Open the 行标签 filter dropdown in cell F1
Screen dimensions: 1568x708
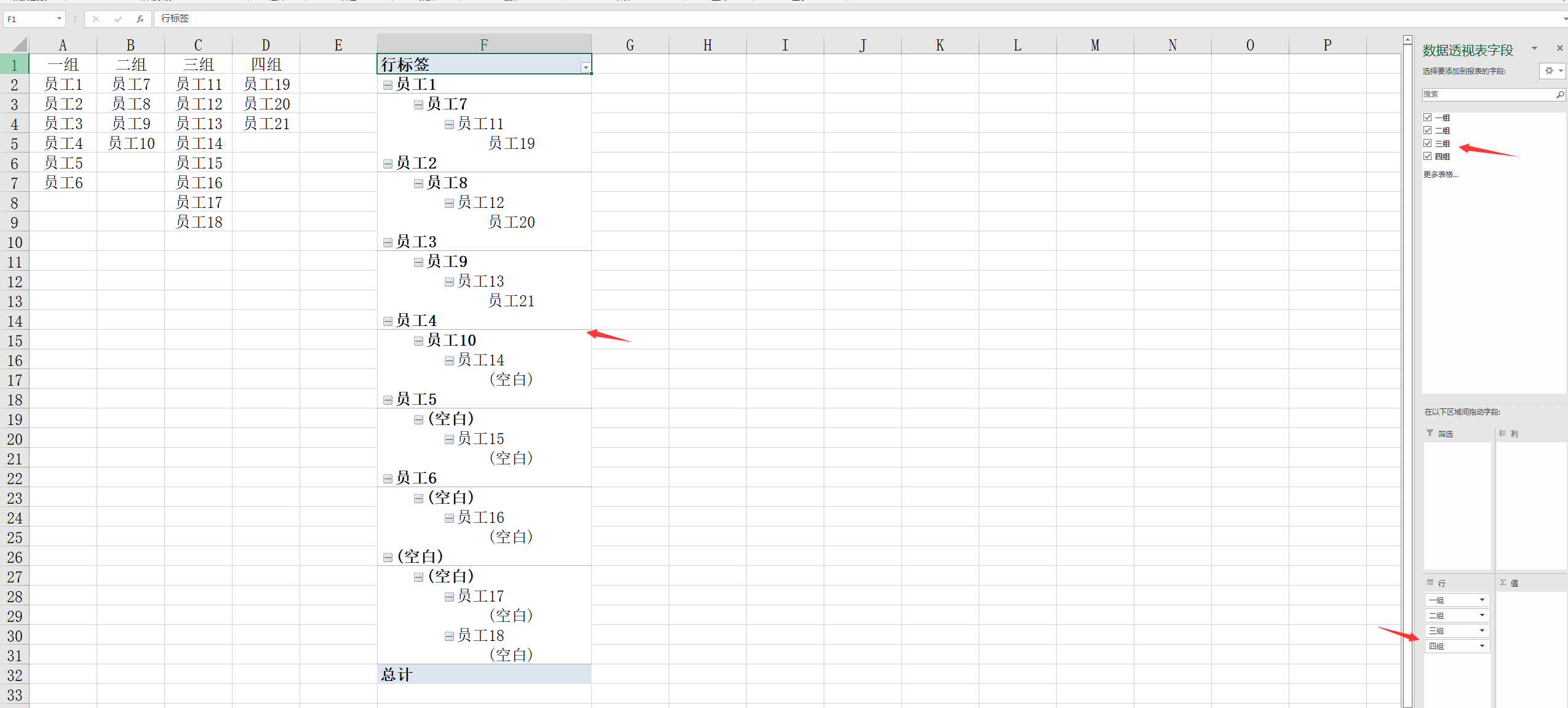pyautogui.click(x=586, y=67)
